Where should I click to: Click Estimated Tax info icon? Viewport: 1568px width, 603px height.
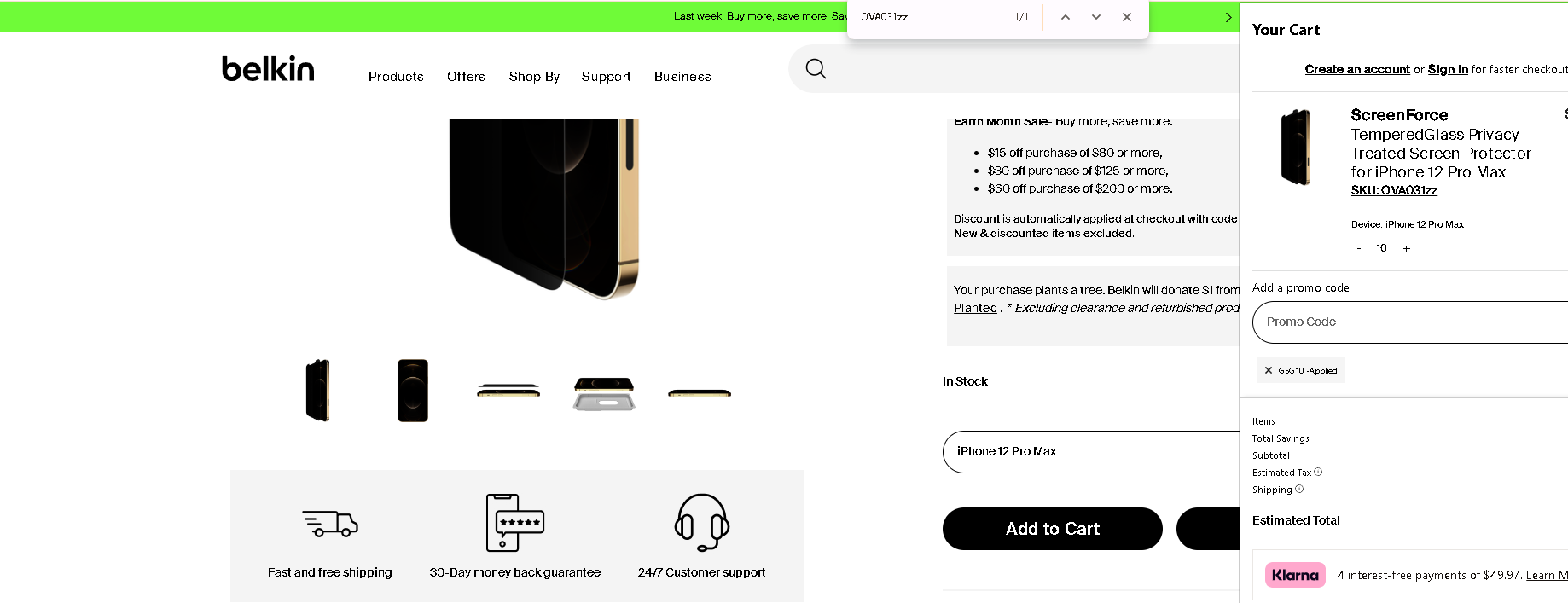click(1318, 472)
